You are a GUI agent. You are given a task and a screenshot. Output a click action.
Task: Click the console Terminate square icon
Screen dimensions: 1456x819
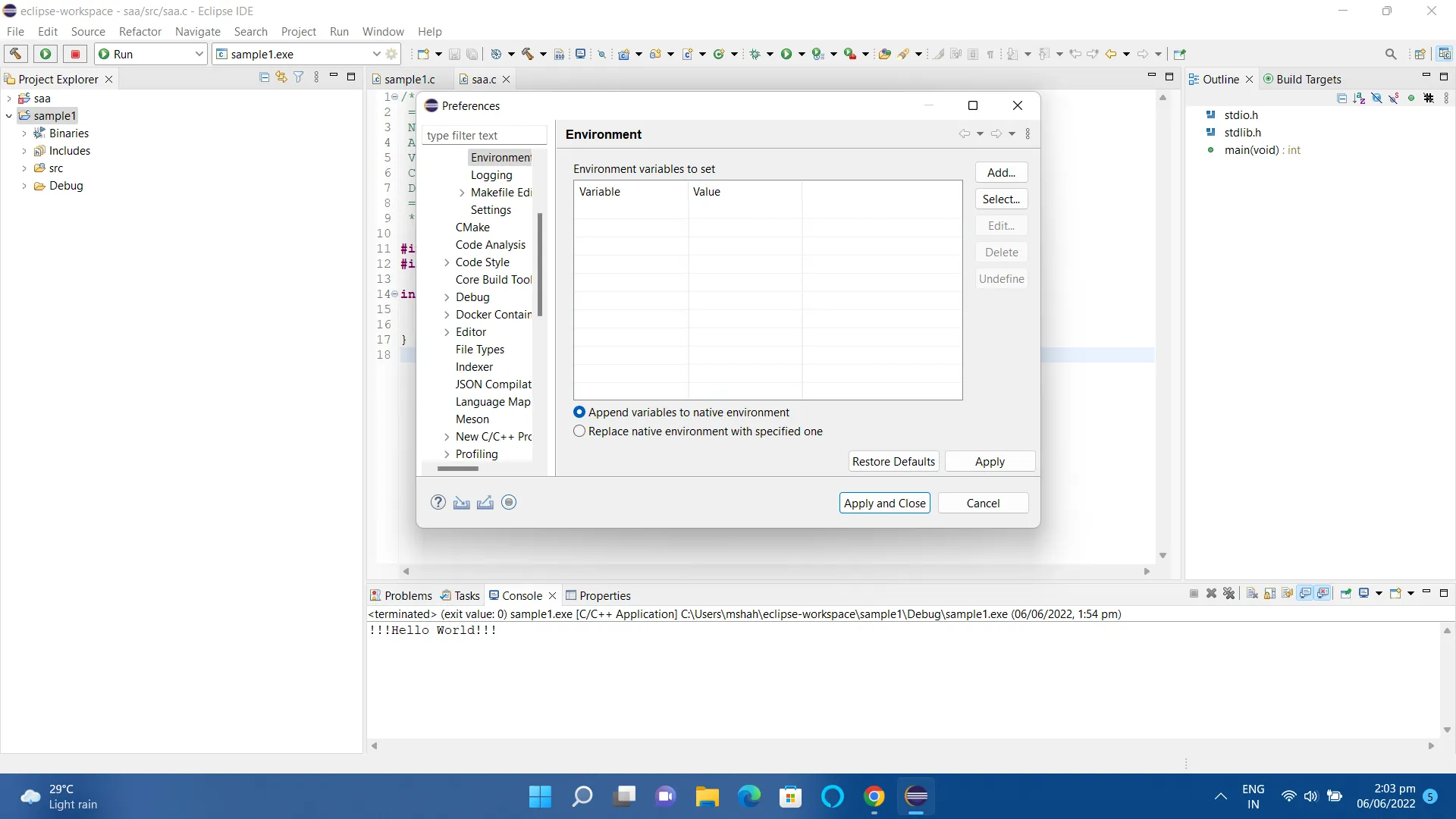click(x=1194, y=594)
